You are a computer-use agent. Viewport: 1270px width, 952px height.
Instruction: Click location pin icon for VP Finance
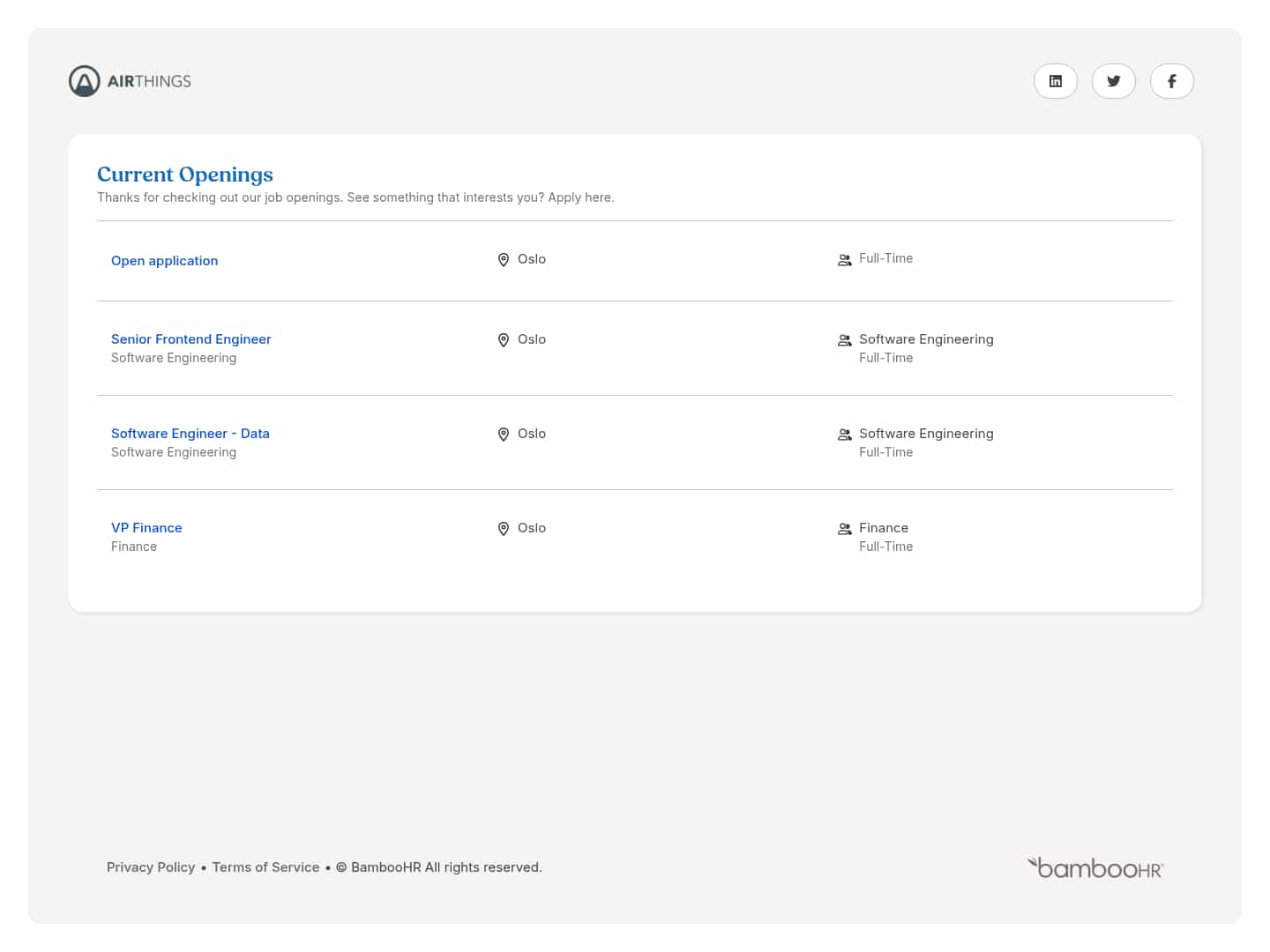pos(504,529)
